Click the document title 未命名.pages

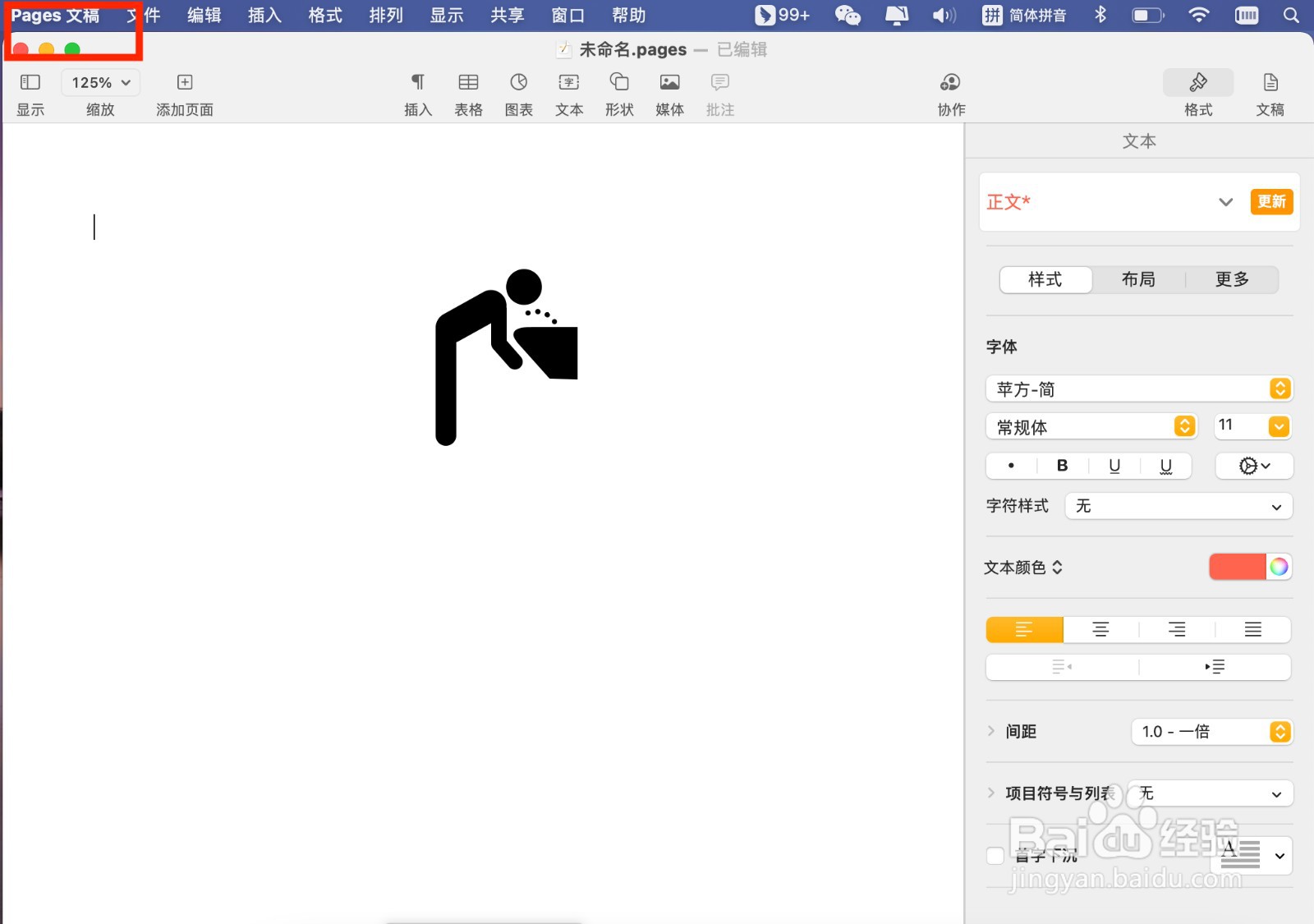[x=633, y=49]
